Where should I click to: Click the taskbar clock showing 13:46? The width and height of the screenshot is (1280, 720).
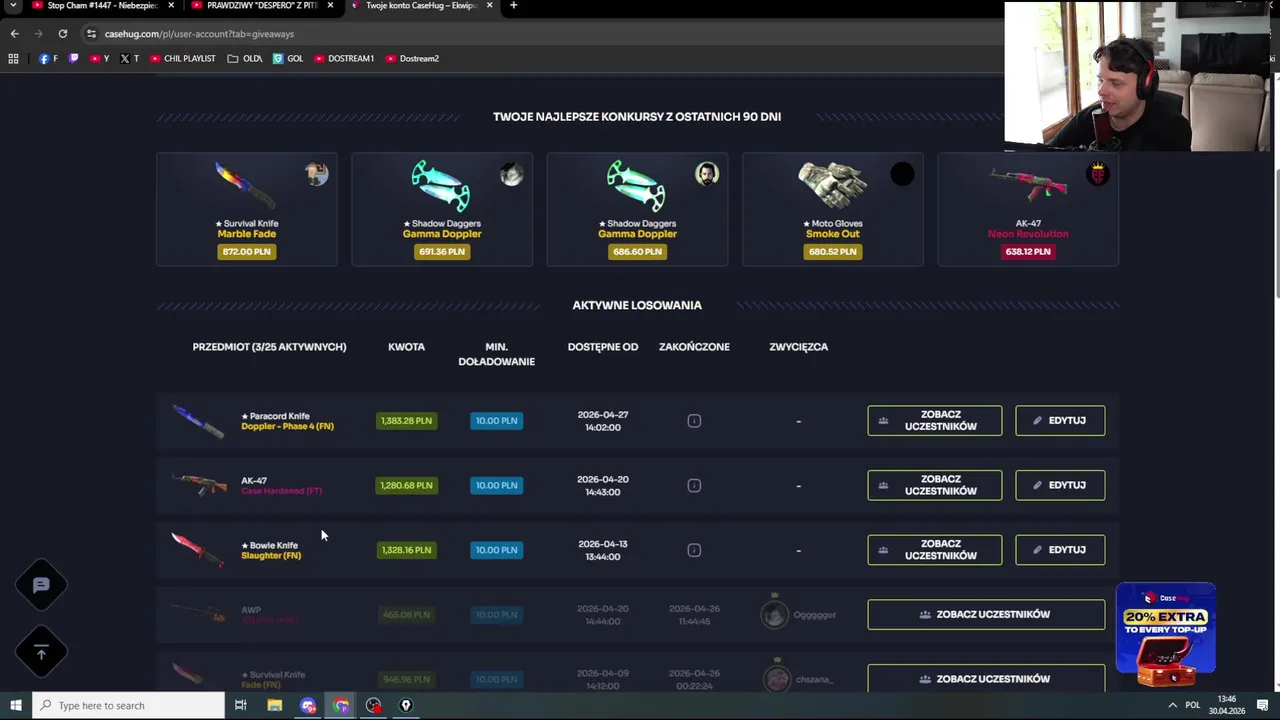1227,705
